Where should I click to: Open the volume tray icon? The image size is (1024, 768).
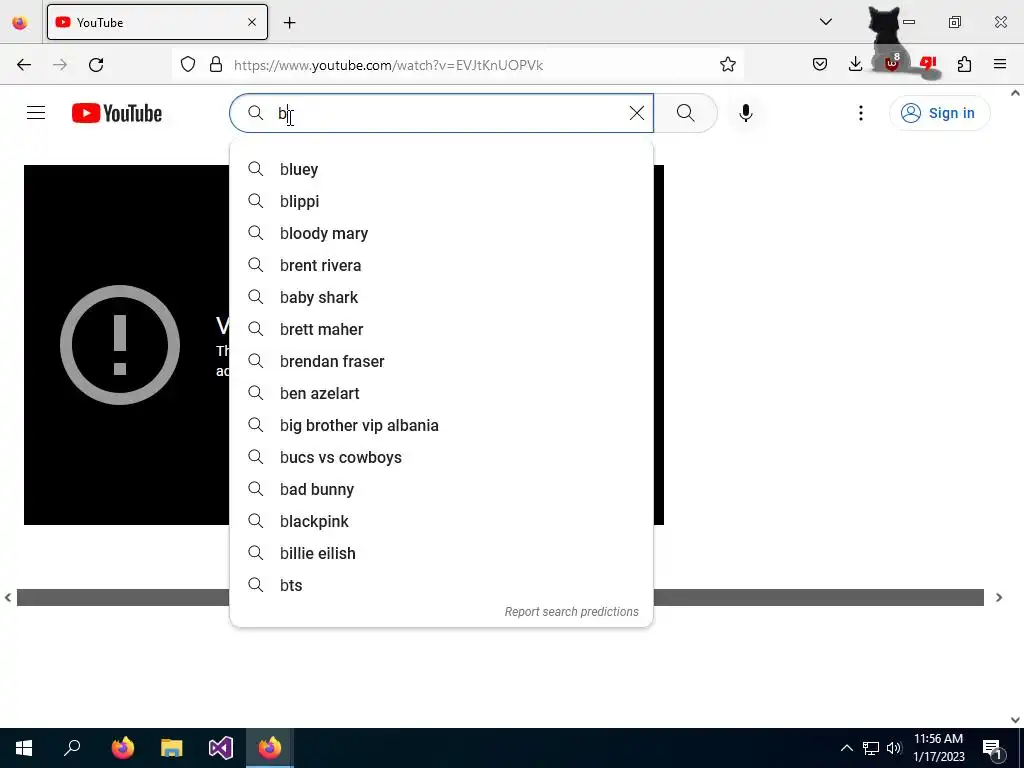894,748
